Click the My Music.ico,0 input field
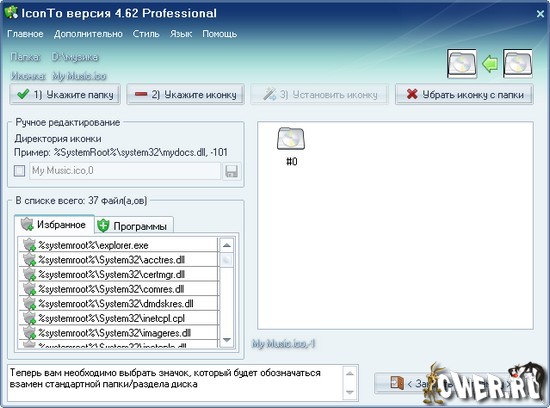Screen dimensions: 550x408 coord(125,171)
